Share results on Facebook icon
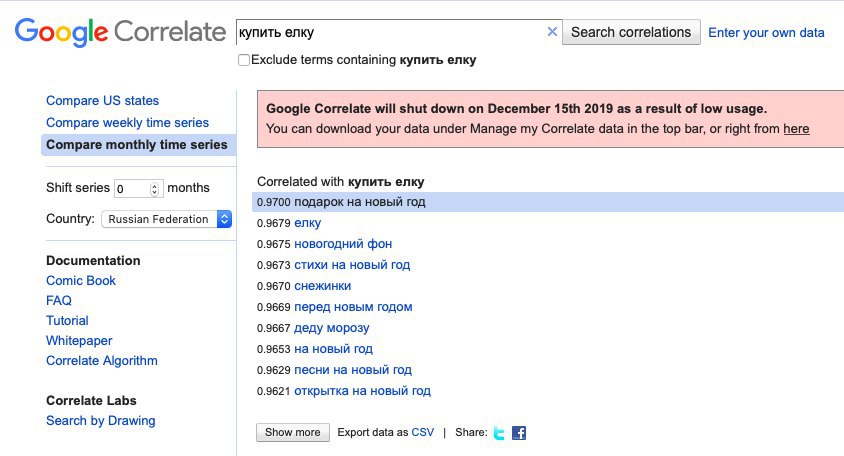Viewport: 844px width, 456px height. coord(519,433)
